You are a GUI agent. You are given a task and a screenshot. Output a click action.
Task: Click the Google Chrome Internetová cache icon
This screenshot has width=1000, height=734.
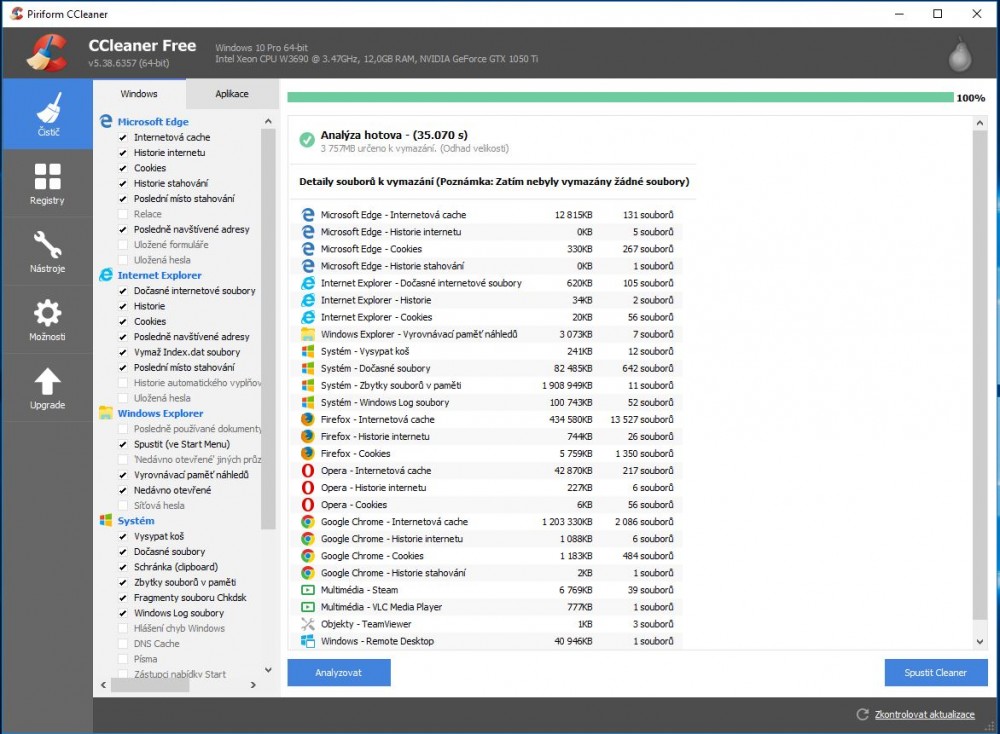tap(308, 522)
